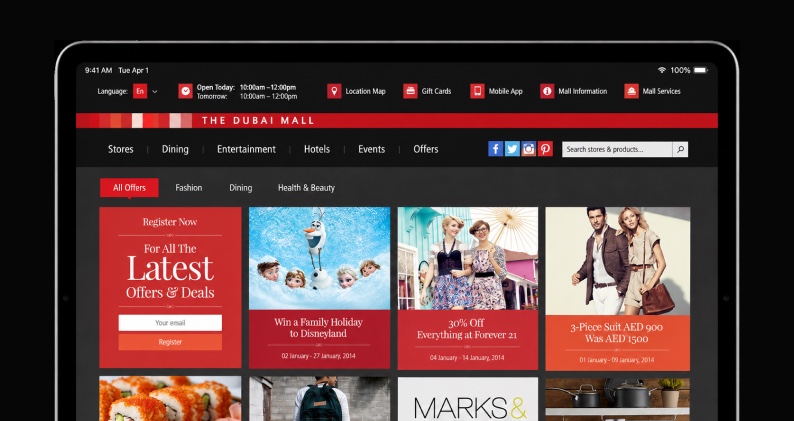Click the red clock opening-hours icon
The image size is (794, 421).
tap(185, 91)
